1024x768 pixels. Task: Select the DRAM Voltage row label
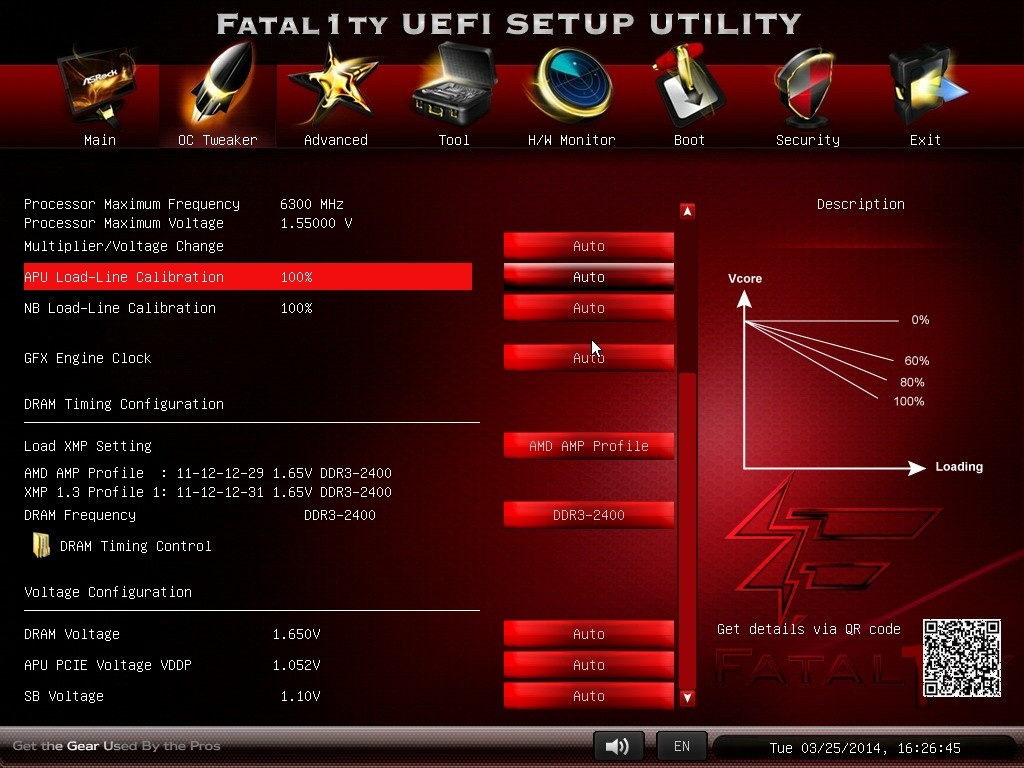[x=72, y=634]
